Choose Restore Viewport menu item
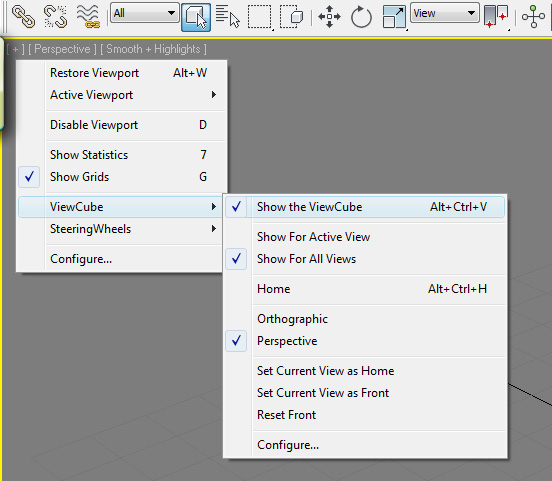Image resolution: width=552 pixels, height=481 pixels. pos(122,73)
